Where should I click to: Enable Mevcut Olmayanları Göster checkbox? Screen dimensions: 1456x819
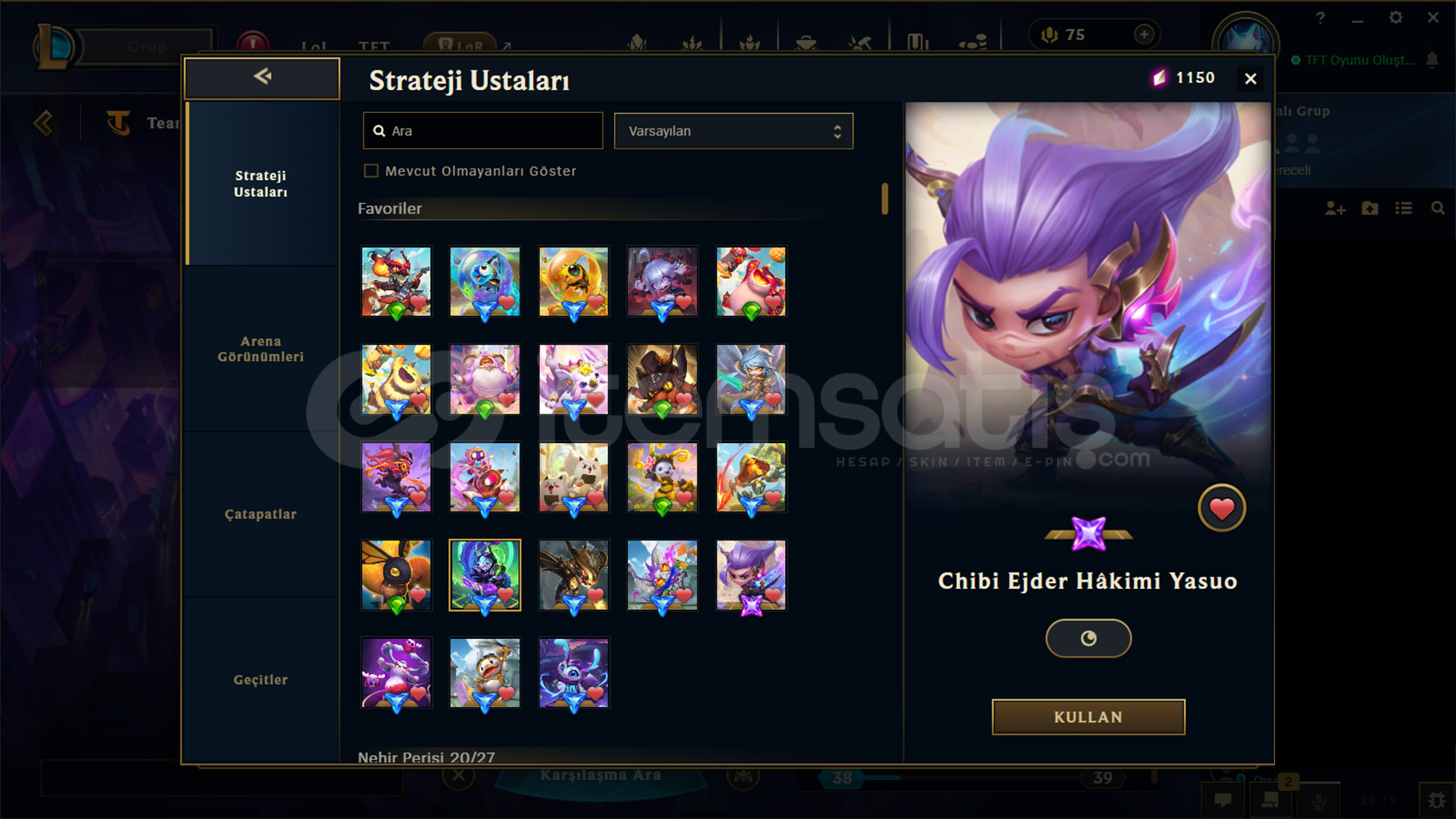(371, 170)
